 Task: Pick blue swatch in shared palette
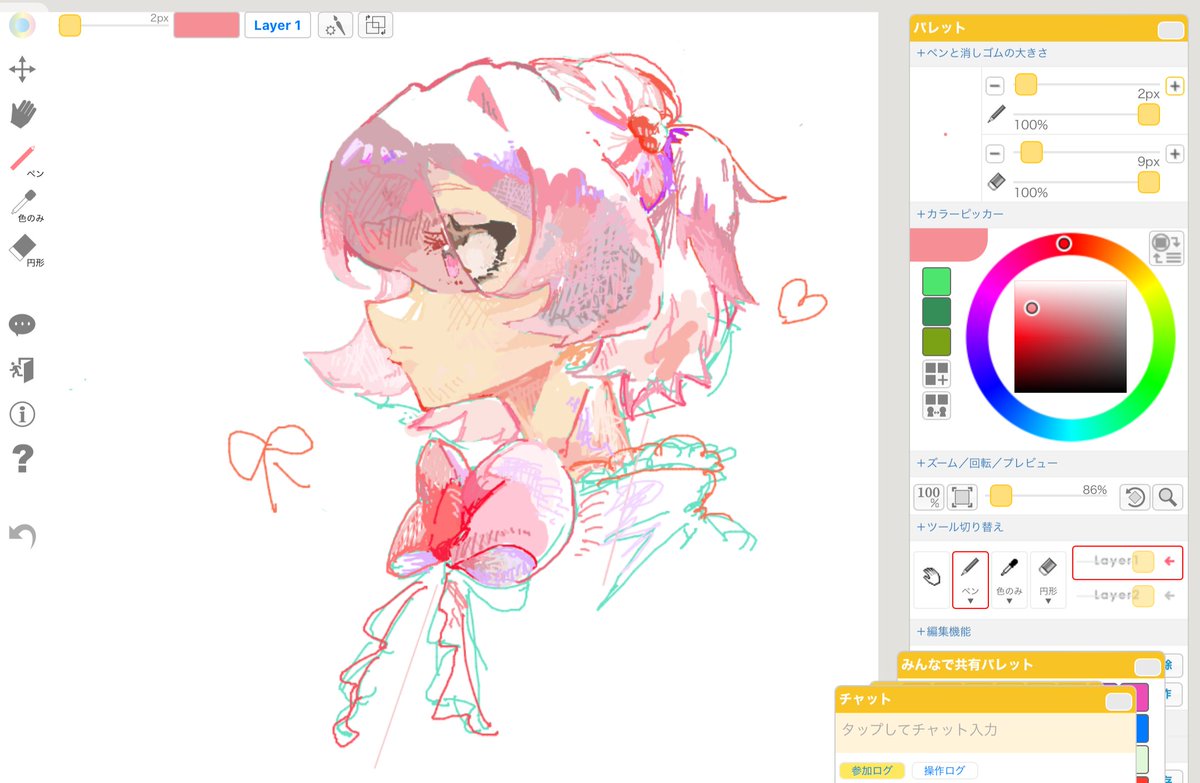(1142, 727)
